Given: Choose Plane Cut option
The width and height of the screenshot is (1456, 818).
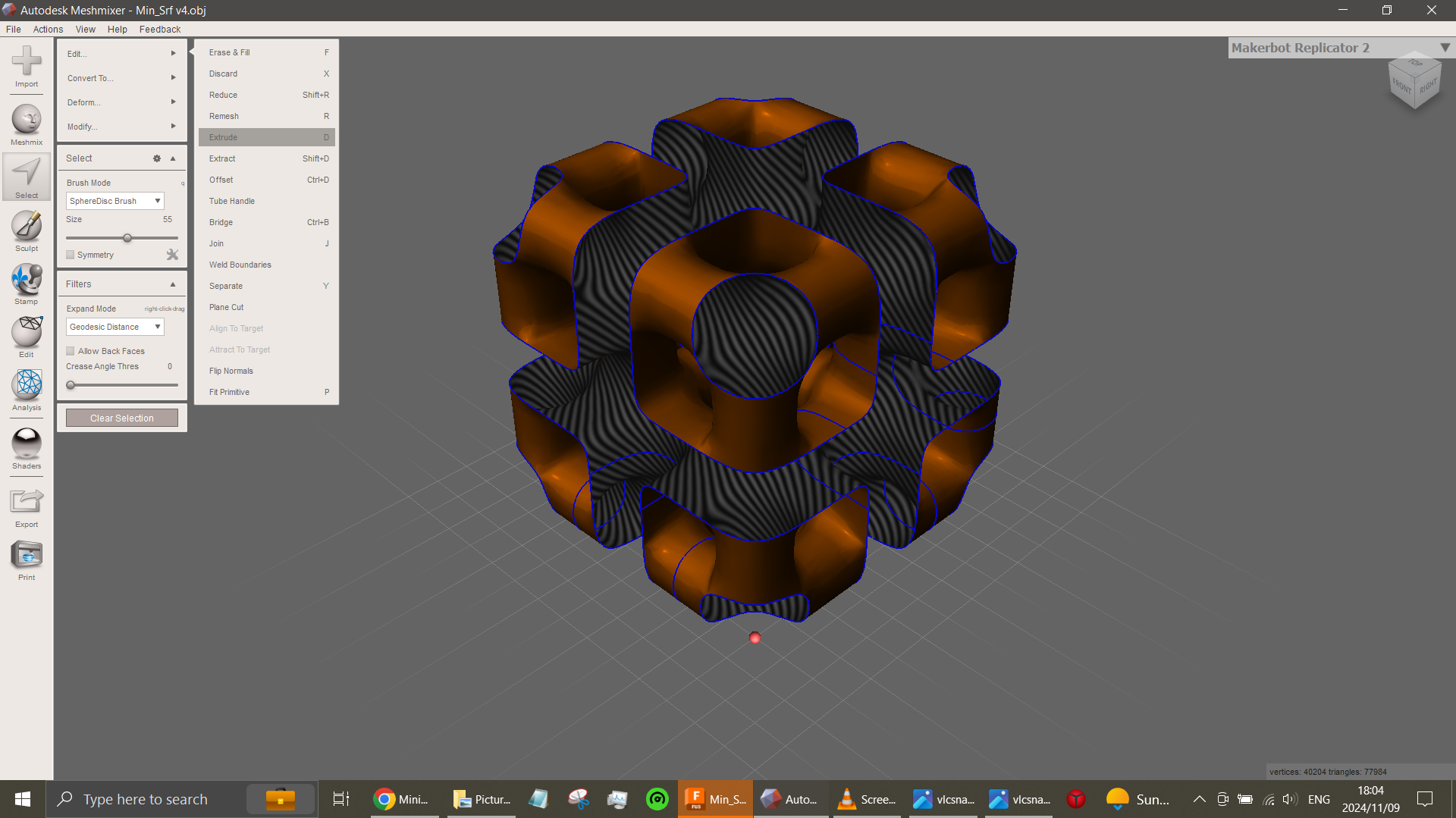Looking at the screenshot, I should point(267,307).
